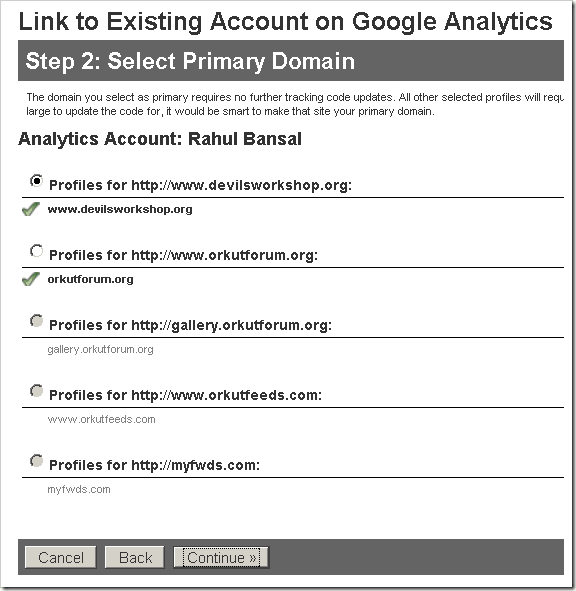Click the green checkmark beside www.devilsworkshop.org
576x591 pixels.
pyautogui.click(x=31, y=209)
